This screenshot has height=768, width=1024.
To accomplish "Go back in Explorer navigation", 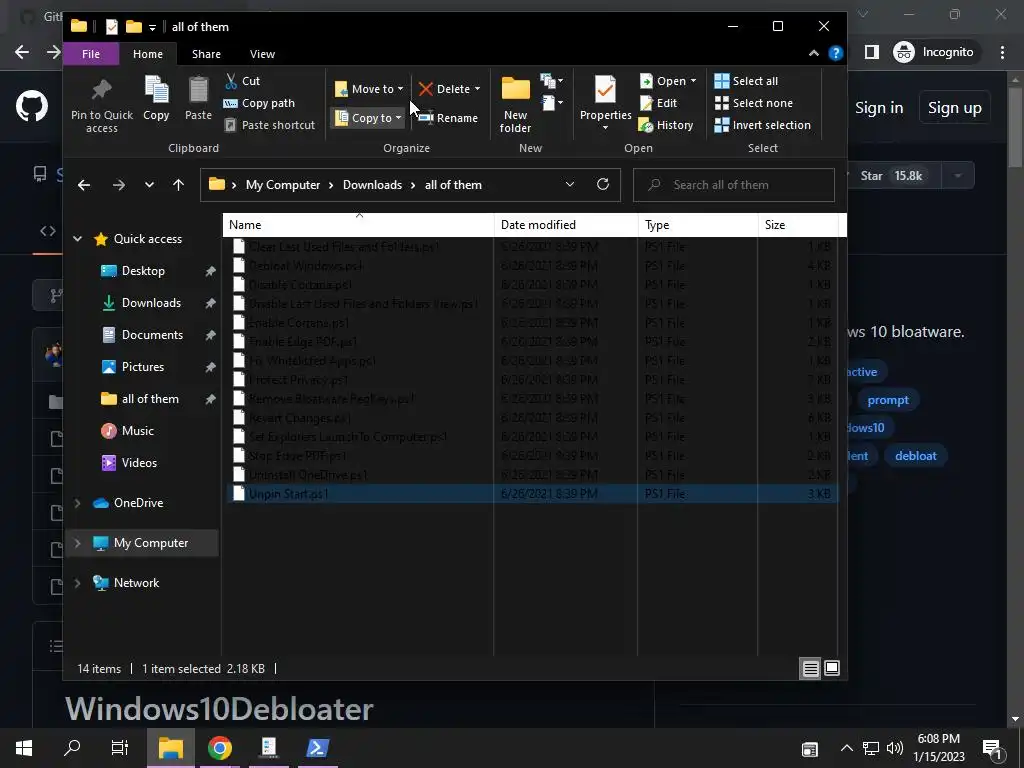I will click(84, 185).
